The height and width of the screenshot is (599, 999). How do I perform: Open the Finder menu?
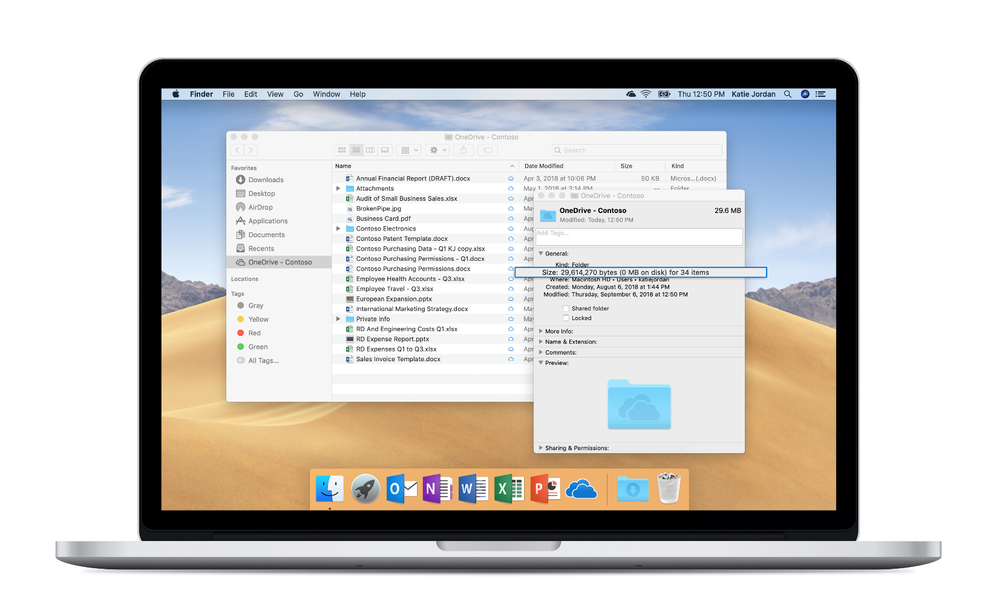[x=201, y=94]
